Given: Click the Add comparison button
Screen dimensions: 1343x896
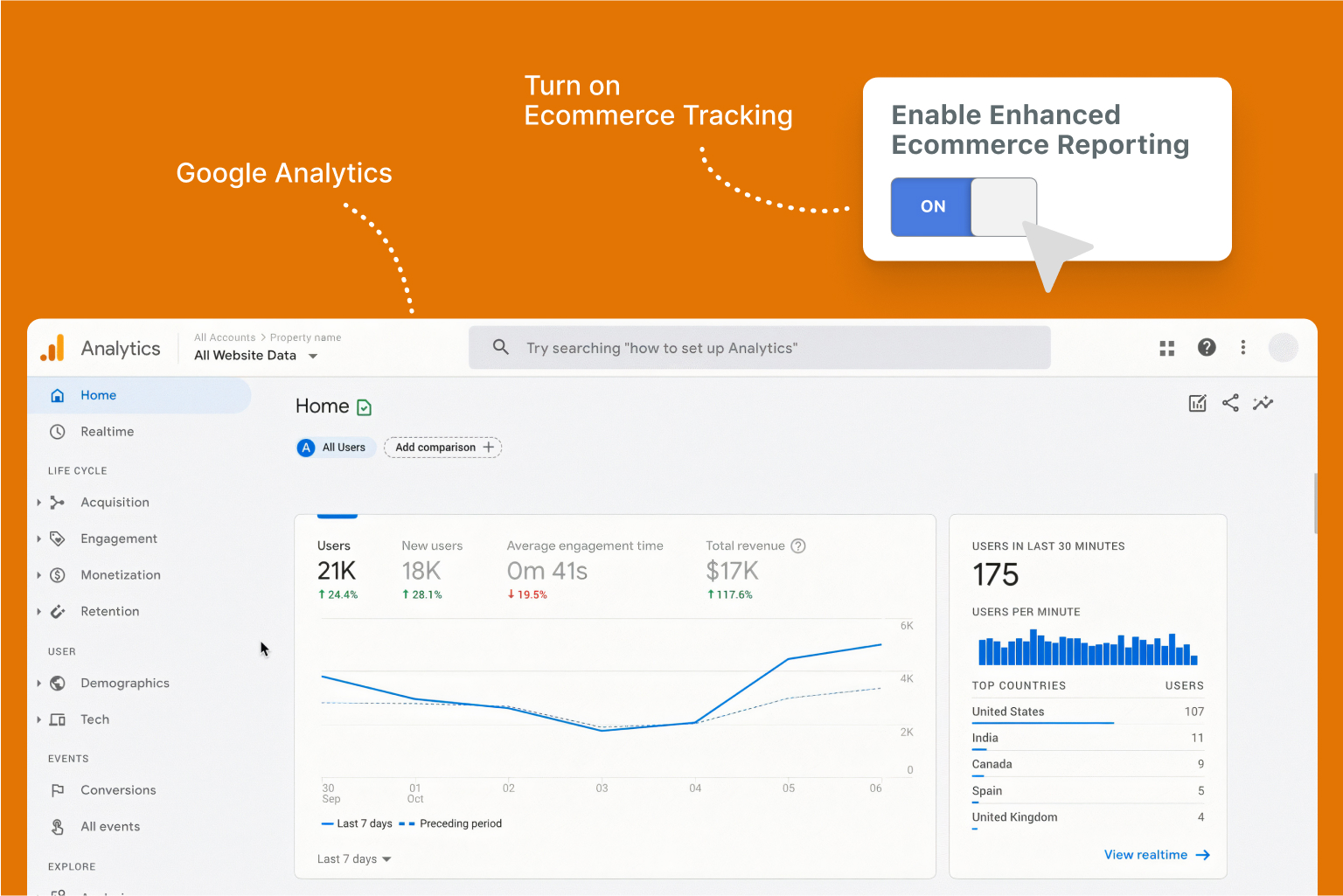Looking at the screenshot, I should pos(443,448).
